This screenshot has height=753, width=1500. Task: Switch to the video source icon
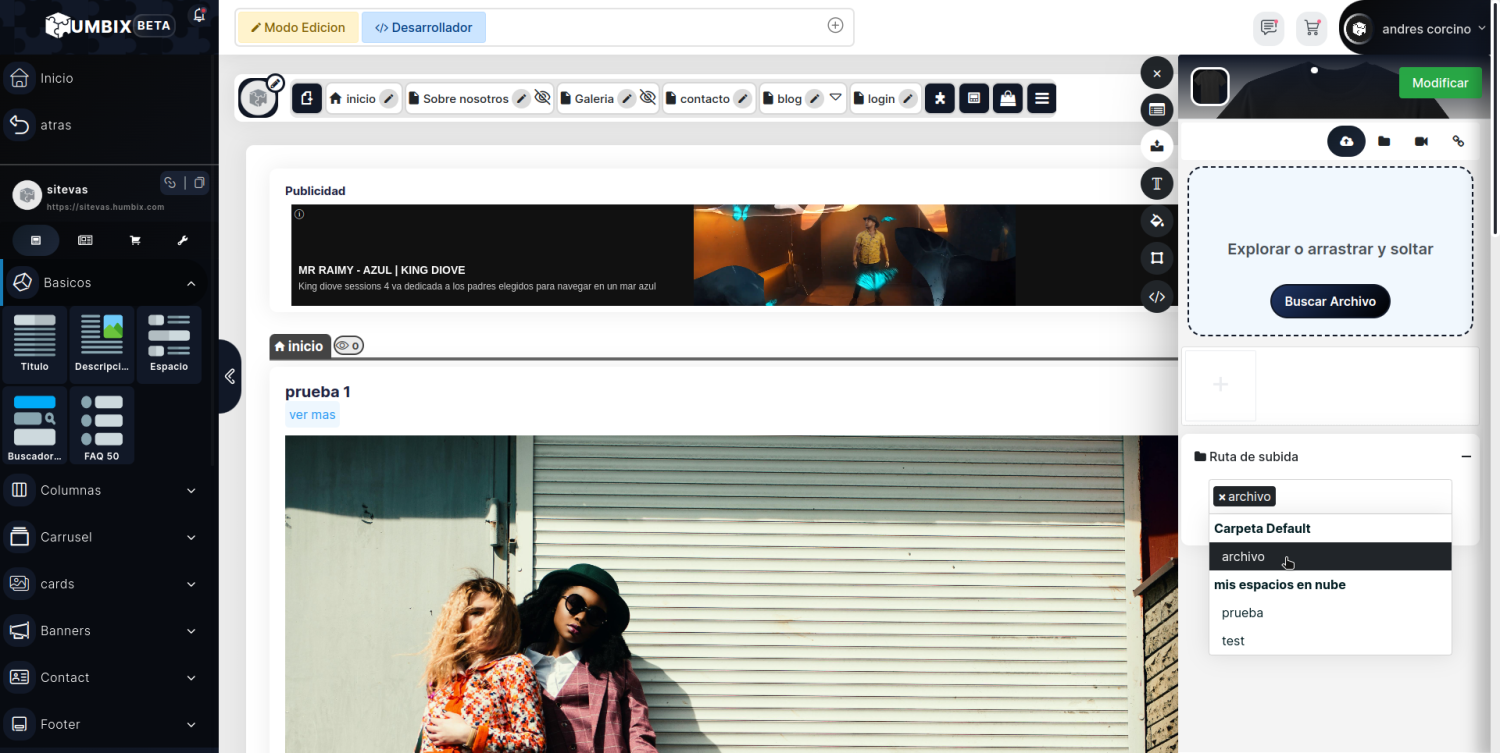[1421, 141]
